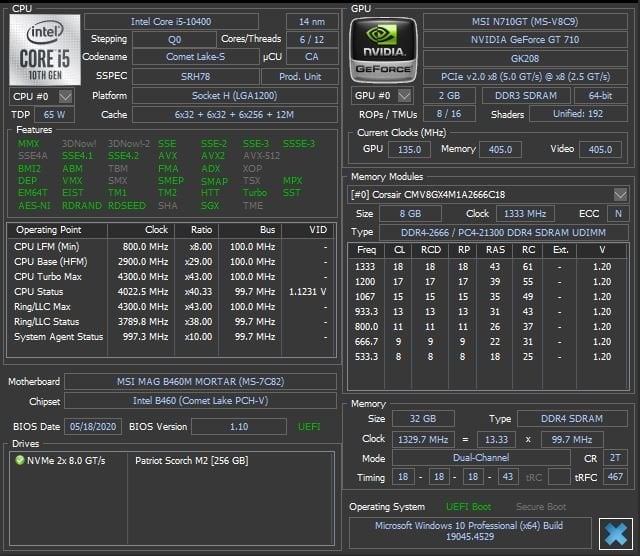Select the Stepping Q0 value
640x556 pixels.
tap(174, 40)
